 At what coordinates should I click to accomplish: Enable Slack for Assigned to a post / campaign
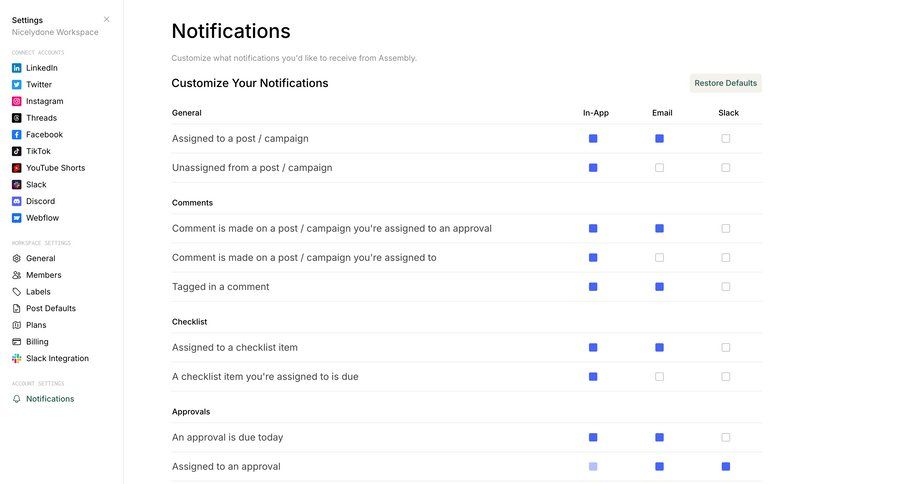726,138
